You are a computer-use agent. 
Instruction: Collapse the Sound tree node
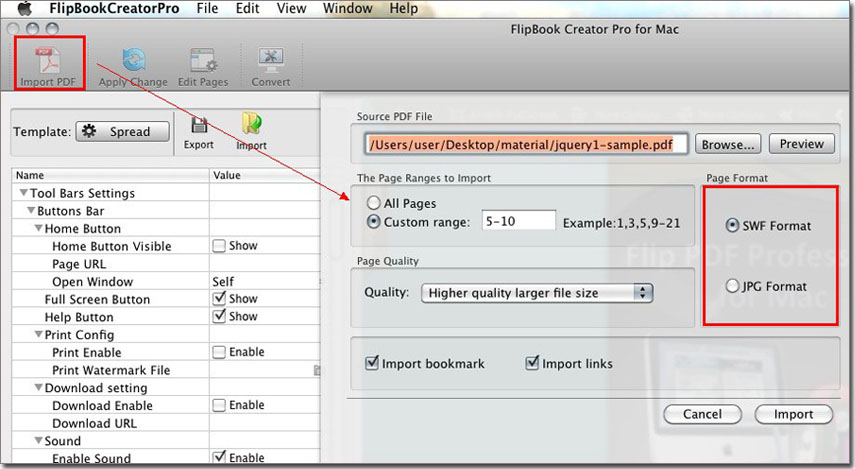[39, 440]
